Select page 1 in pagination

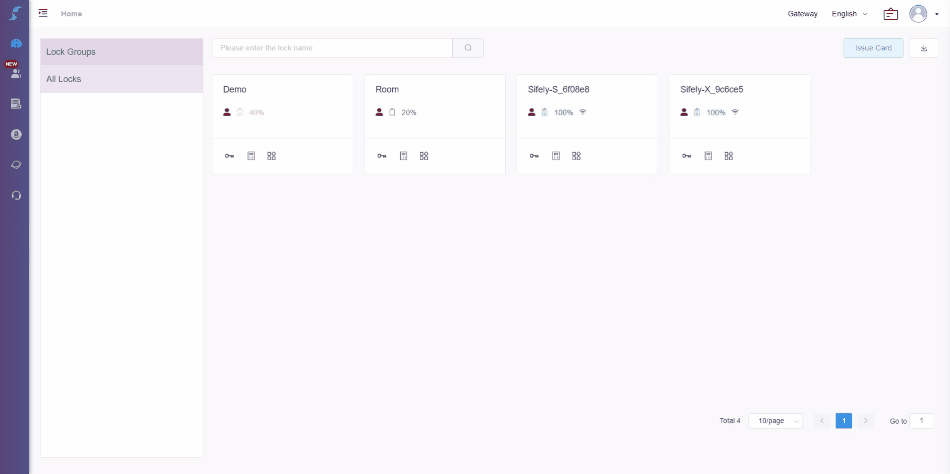(x=844, y=421)
